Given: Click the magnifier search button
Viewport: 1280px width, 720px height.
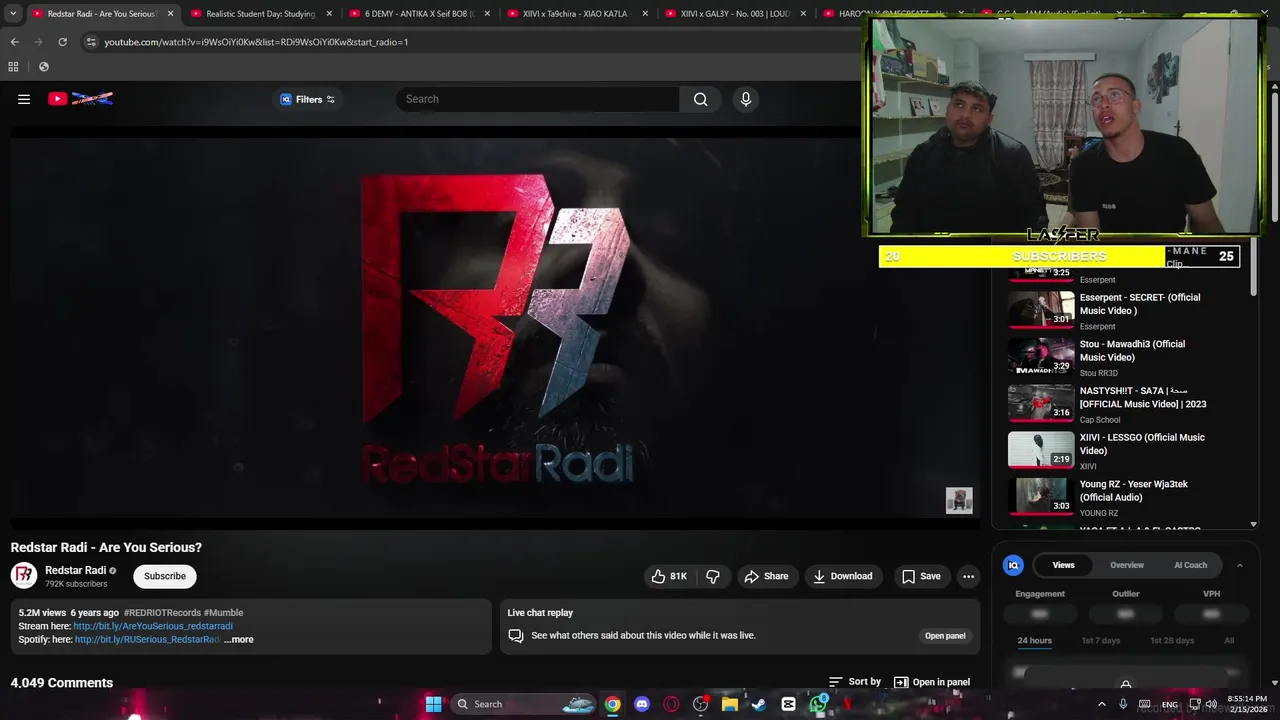Looking at the screenshot, I should (x=700, y=99).
